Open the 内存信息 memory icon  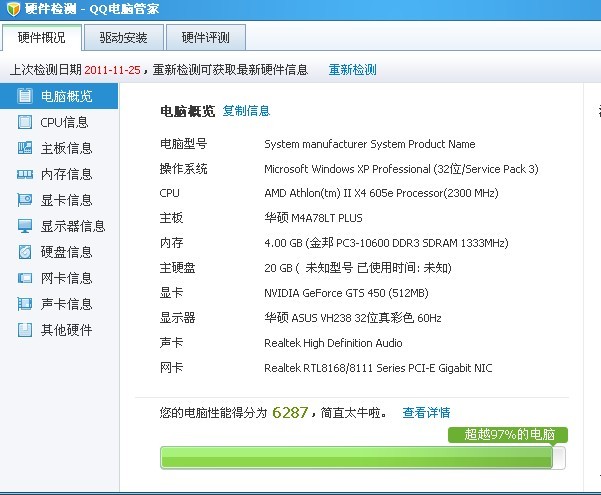[25, 174]
